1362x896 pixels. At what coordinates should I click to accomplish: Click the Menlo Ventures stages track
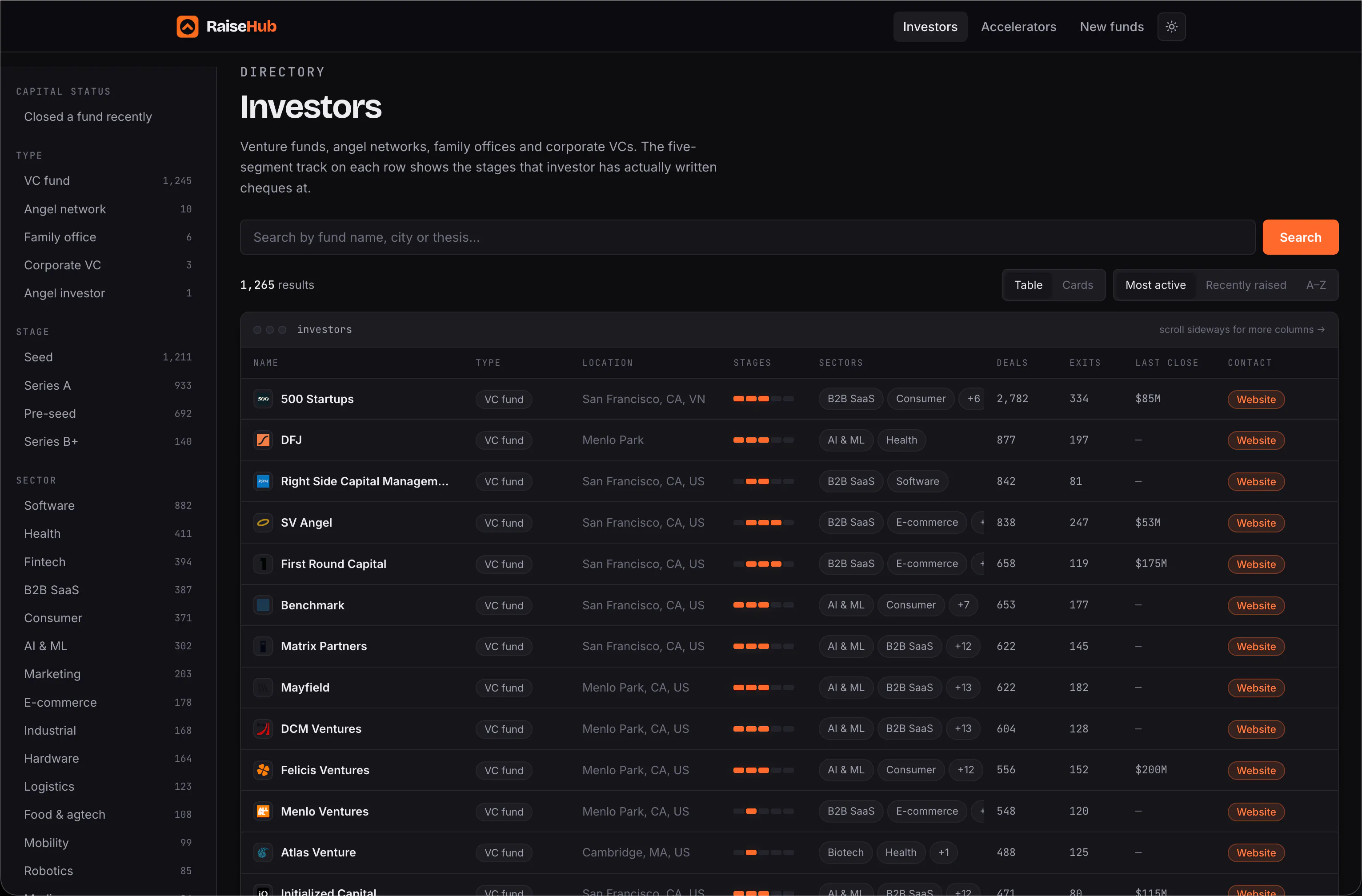coord(763,811)
